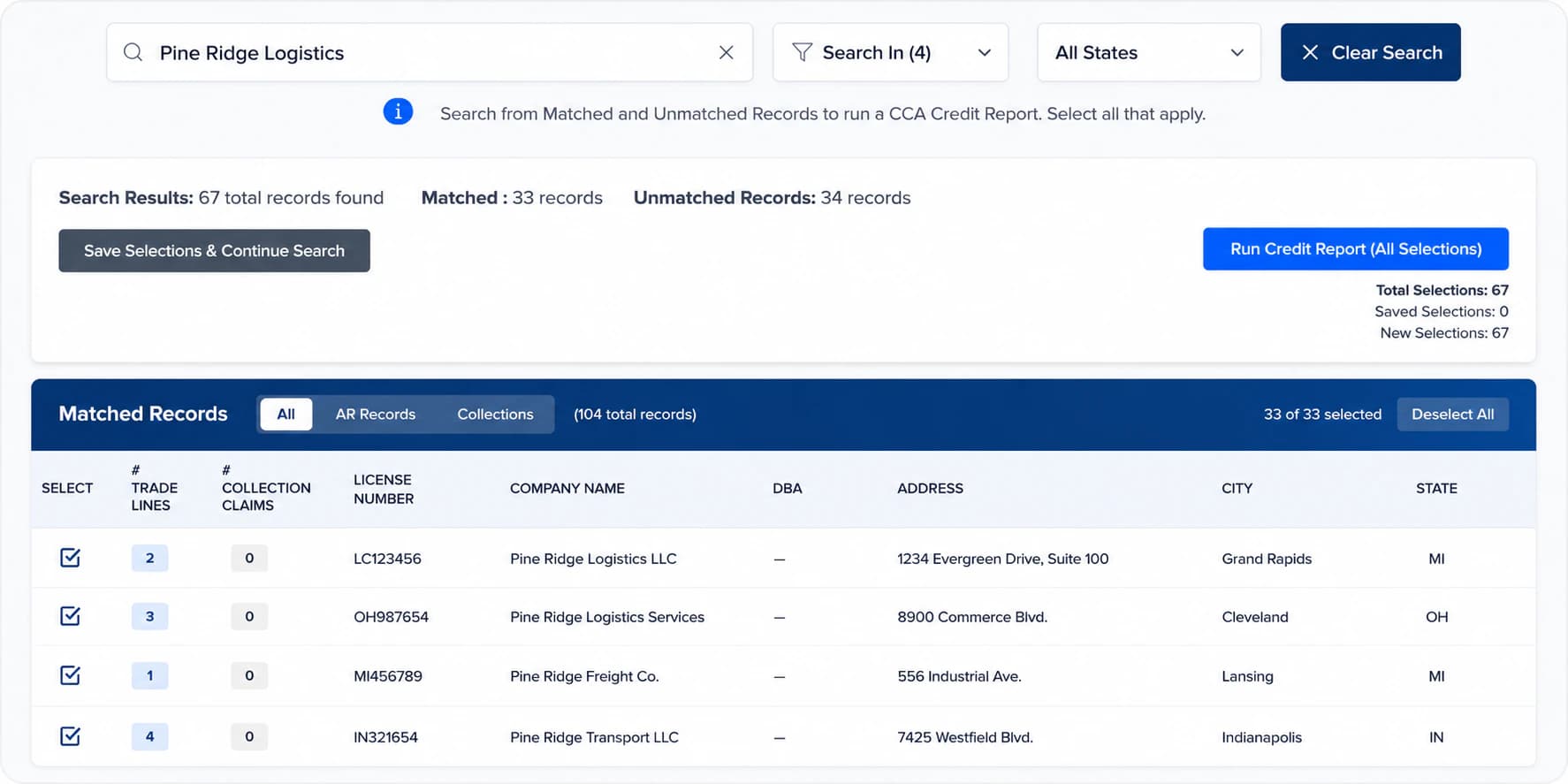Viewport: 1568px width, 784px height.
Task: Click address 556 Industrial Ave.
Action: [959, 676]
